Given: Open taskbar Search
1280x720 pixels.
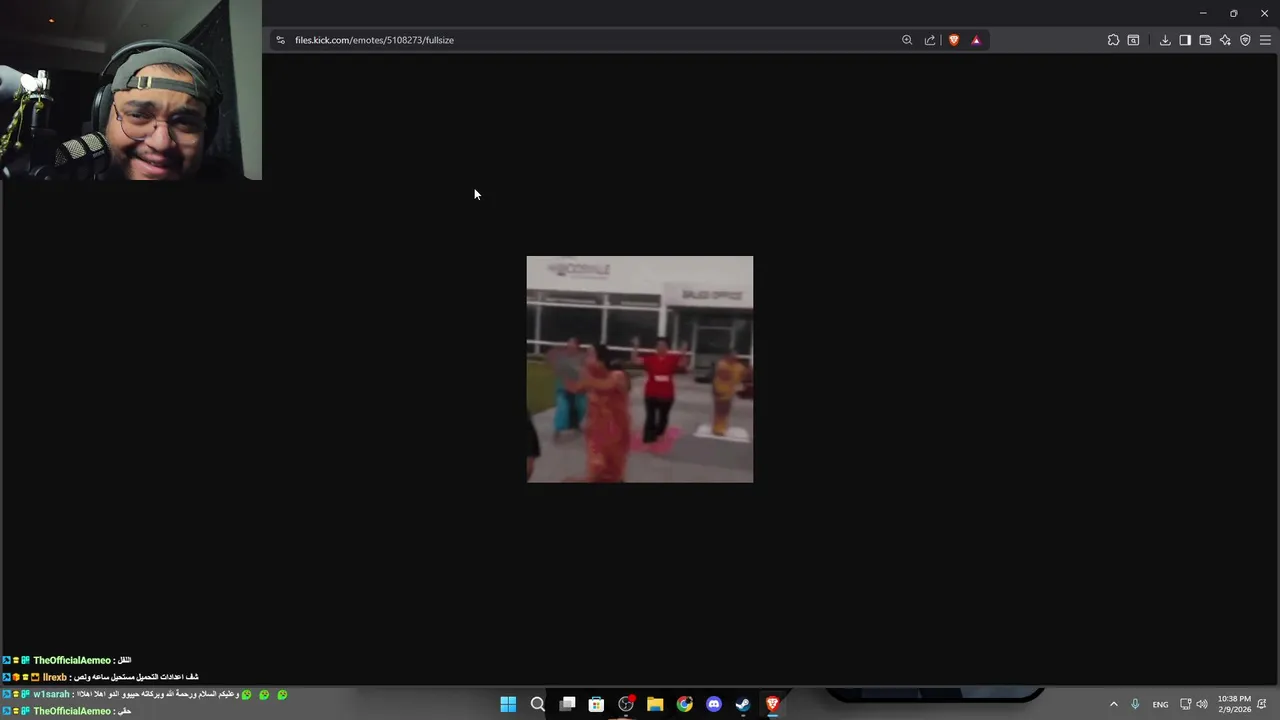Looking at the screenshot, I should click(x=537, y=704).
